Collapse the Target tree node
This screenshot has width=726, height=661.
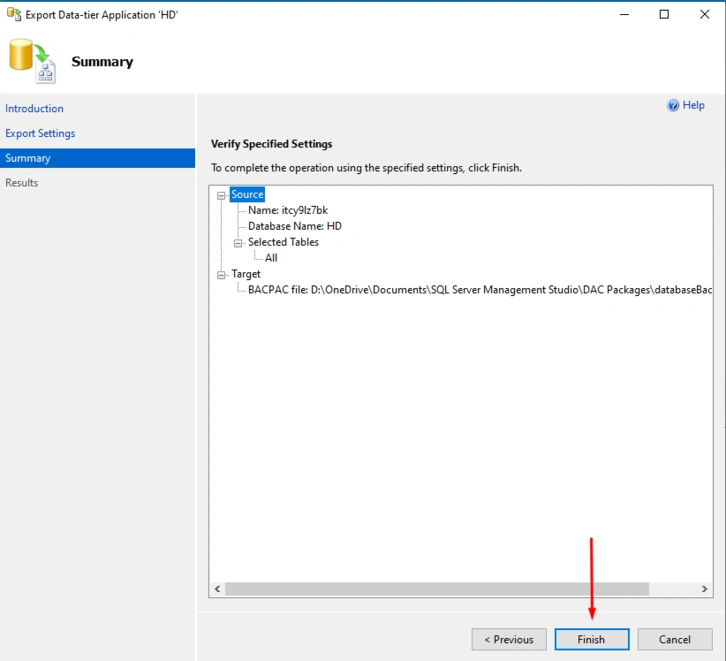tap(221, 275)
